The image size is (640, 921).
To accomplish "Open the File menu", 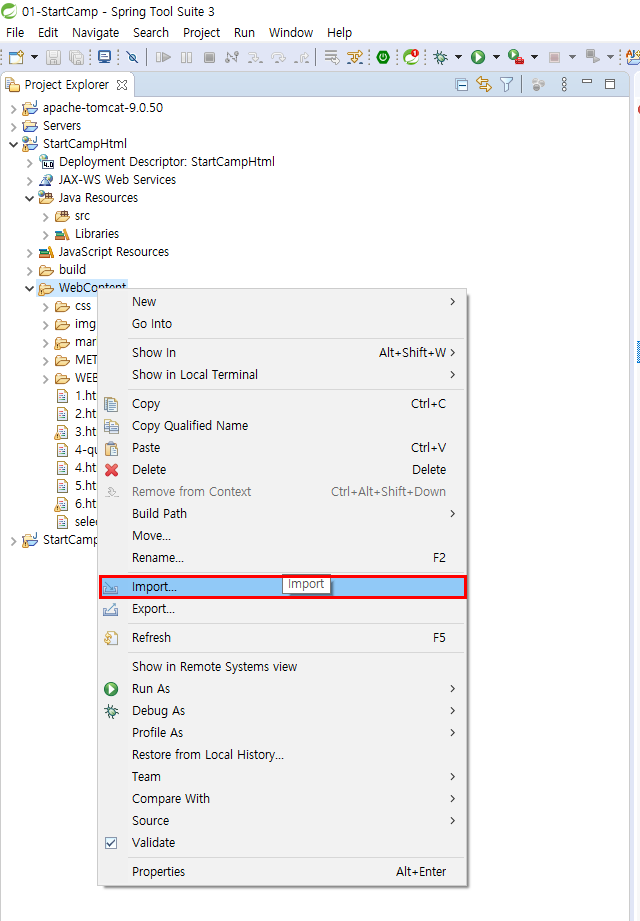I will (x=15, y=33).
